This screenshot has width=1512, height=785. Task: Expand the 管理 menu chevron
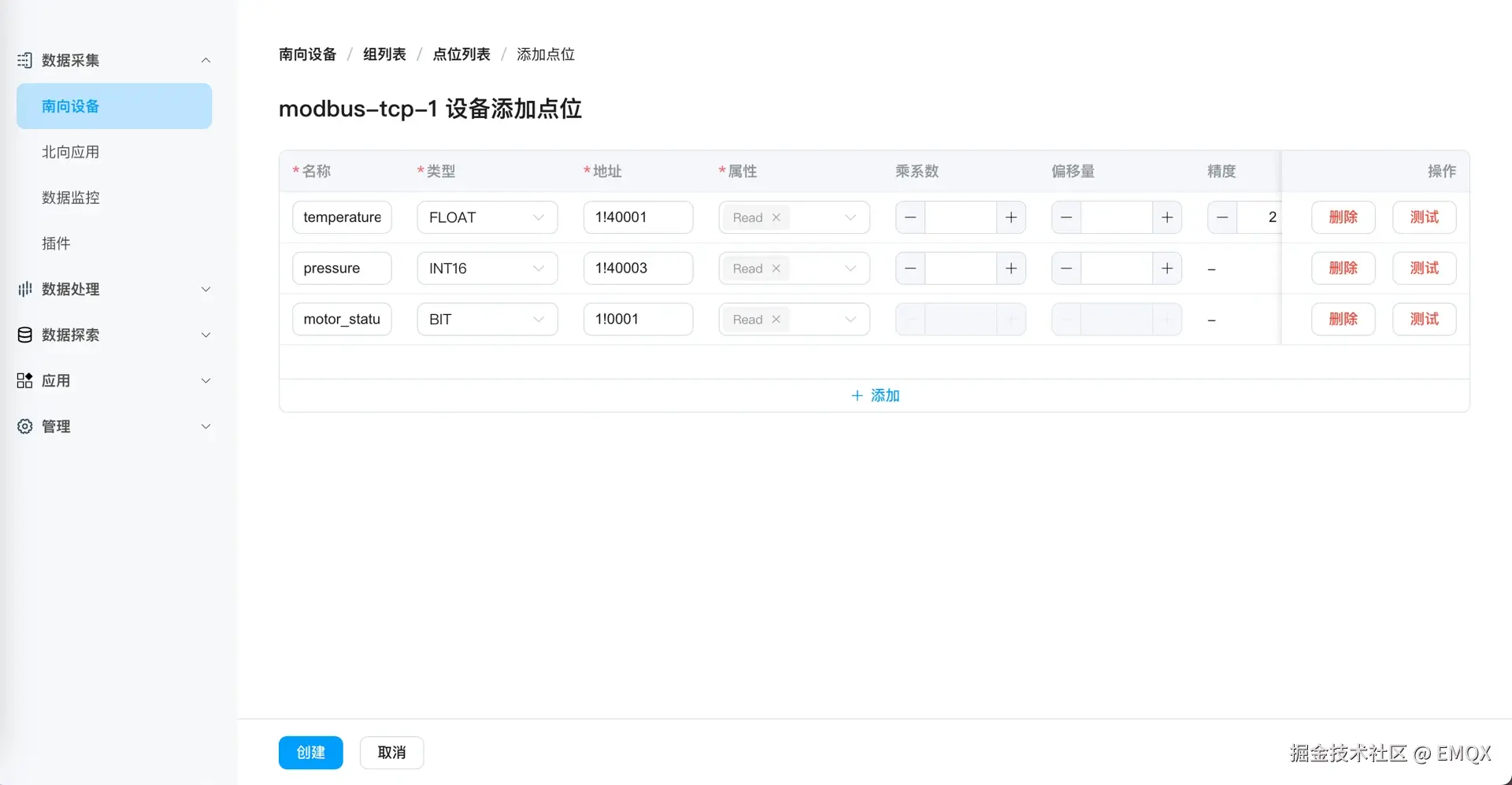pyautogui.click(x=206, y=426)
